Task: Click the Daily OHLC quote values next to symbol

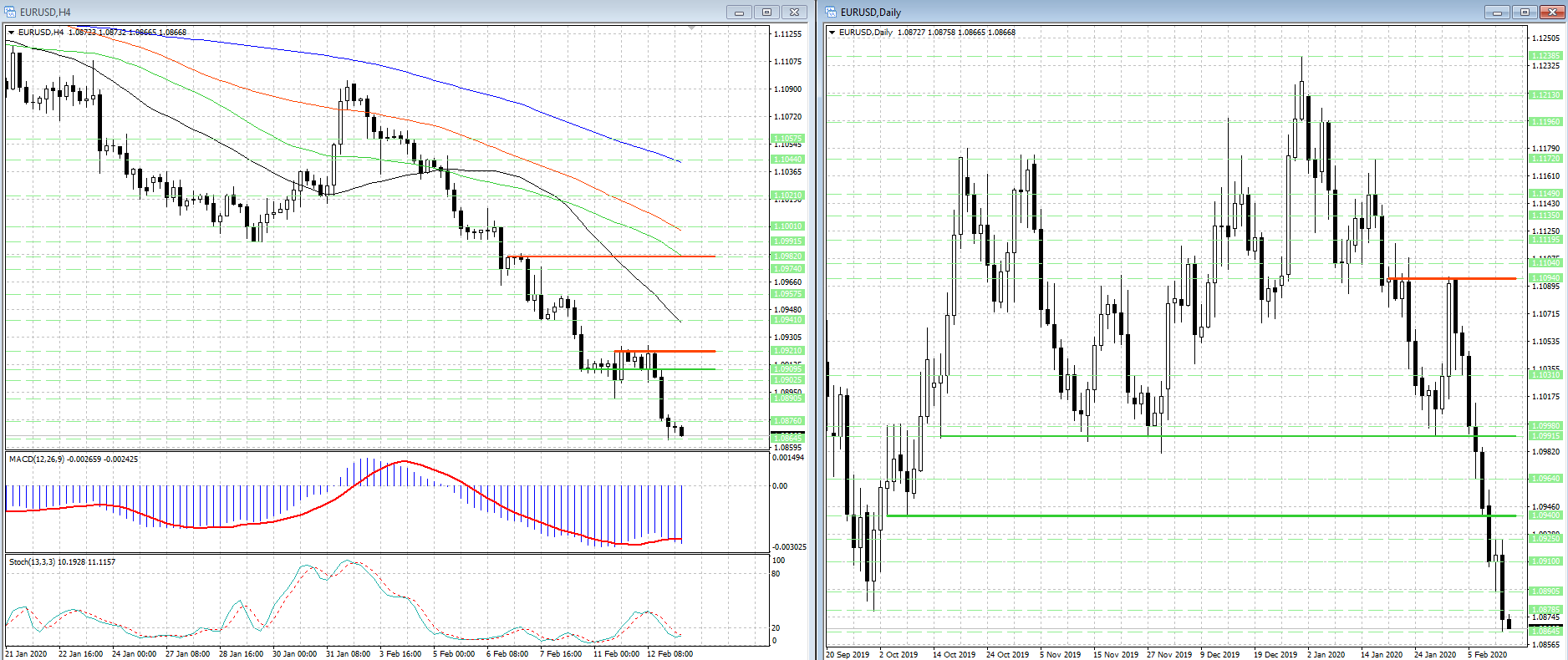Action: [x=956, y=33]
